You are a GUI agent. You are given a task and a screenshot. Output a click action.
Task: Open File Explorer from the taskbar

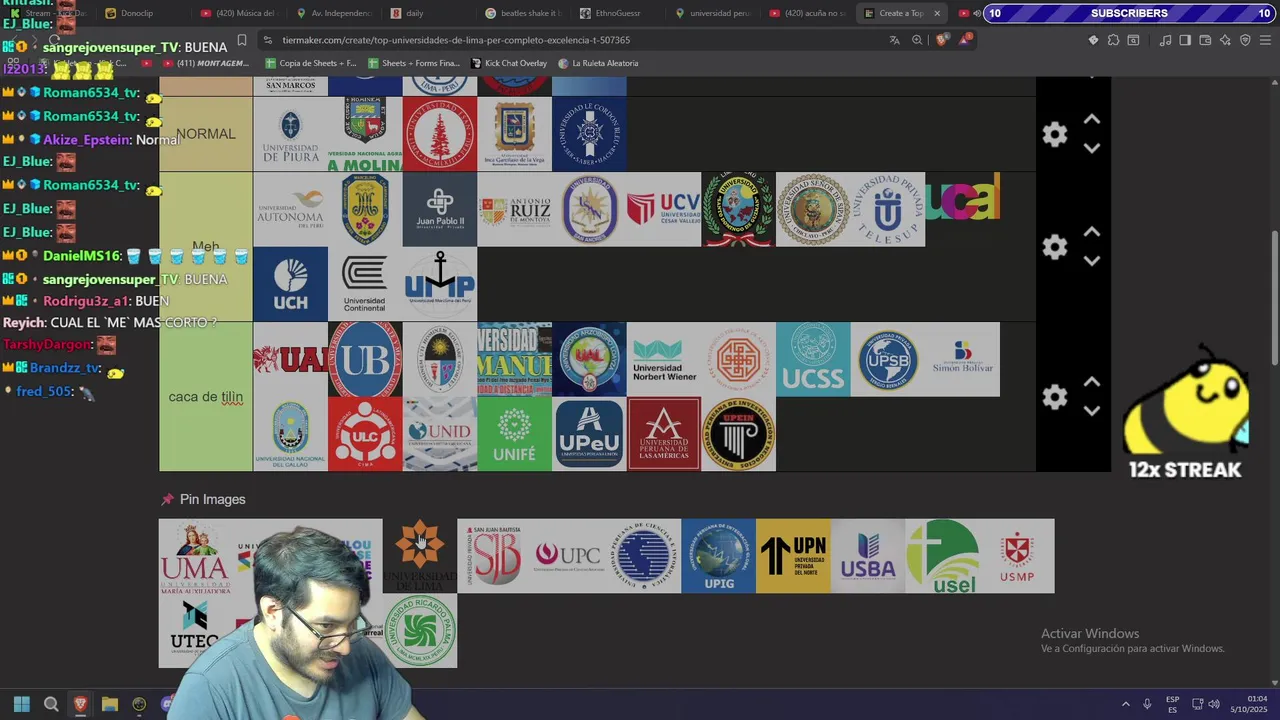[x=110, y=704]
